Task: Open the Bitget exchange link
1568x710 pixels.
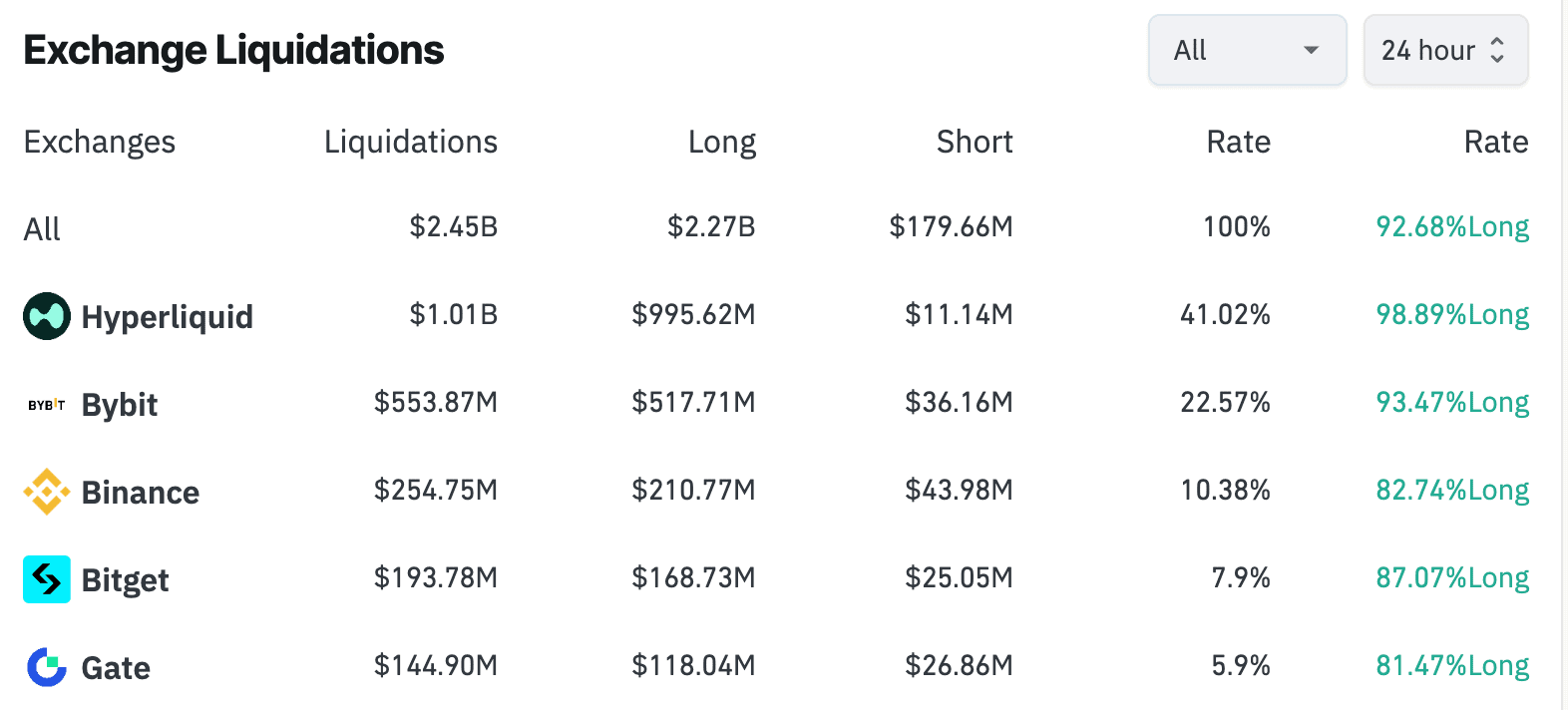Action: pyautogui.click(x=126, y=580)
